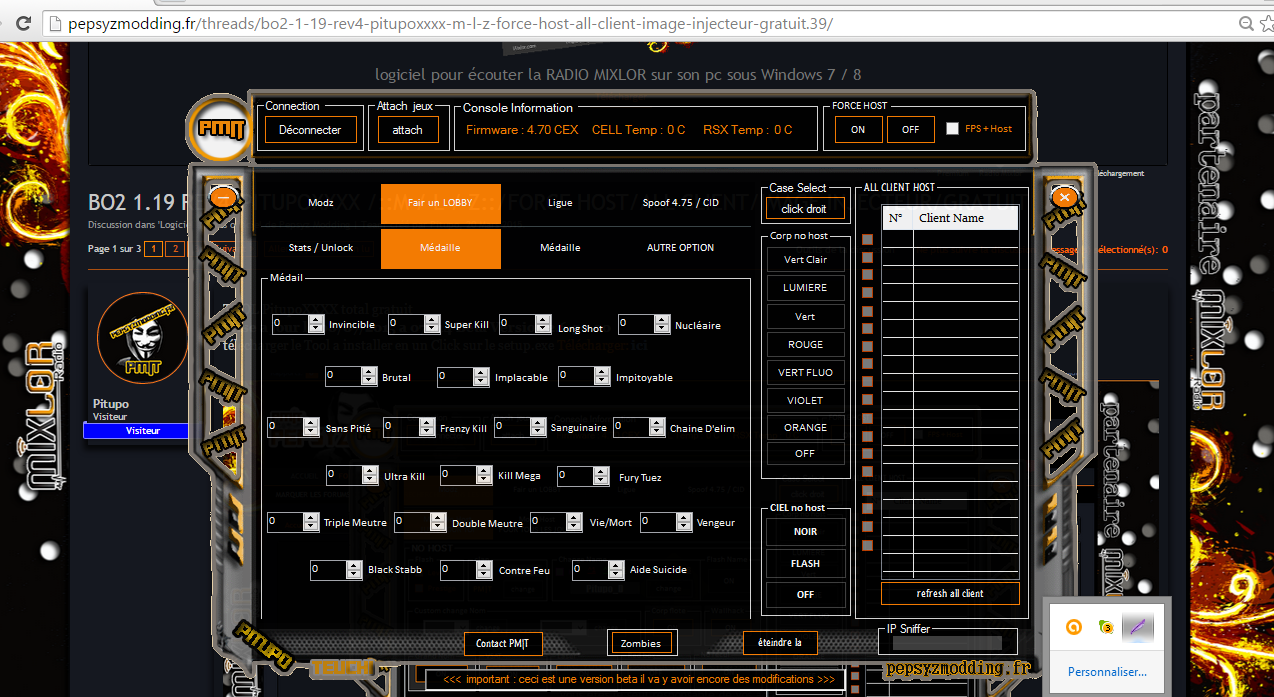Increase the Ultra Kill value with its up arrow

click(371, 471)
